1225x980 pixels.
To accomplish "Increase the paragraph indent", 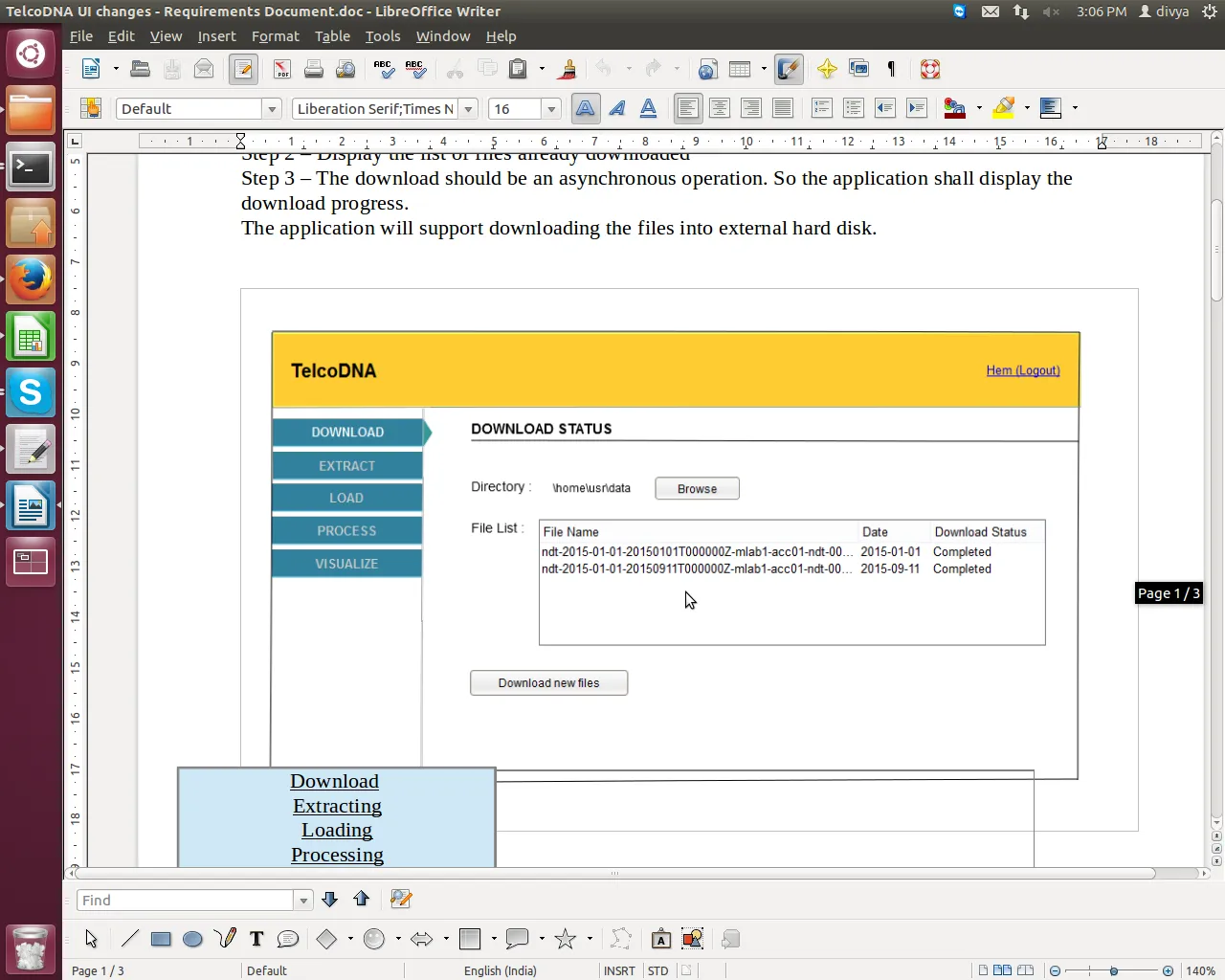I will tap(916, 108).
